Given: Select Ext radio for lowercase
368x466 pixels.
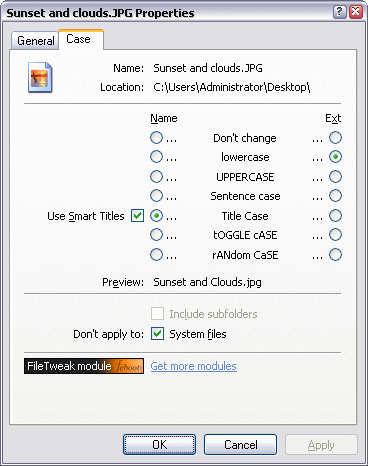Looking at the screenshot, I should [x=335, y=157].
